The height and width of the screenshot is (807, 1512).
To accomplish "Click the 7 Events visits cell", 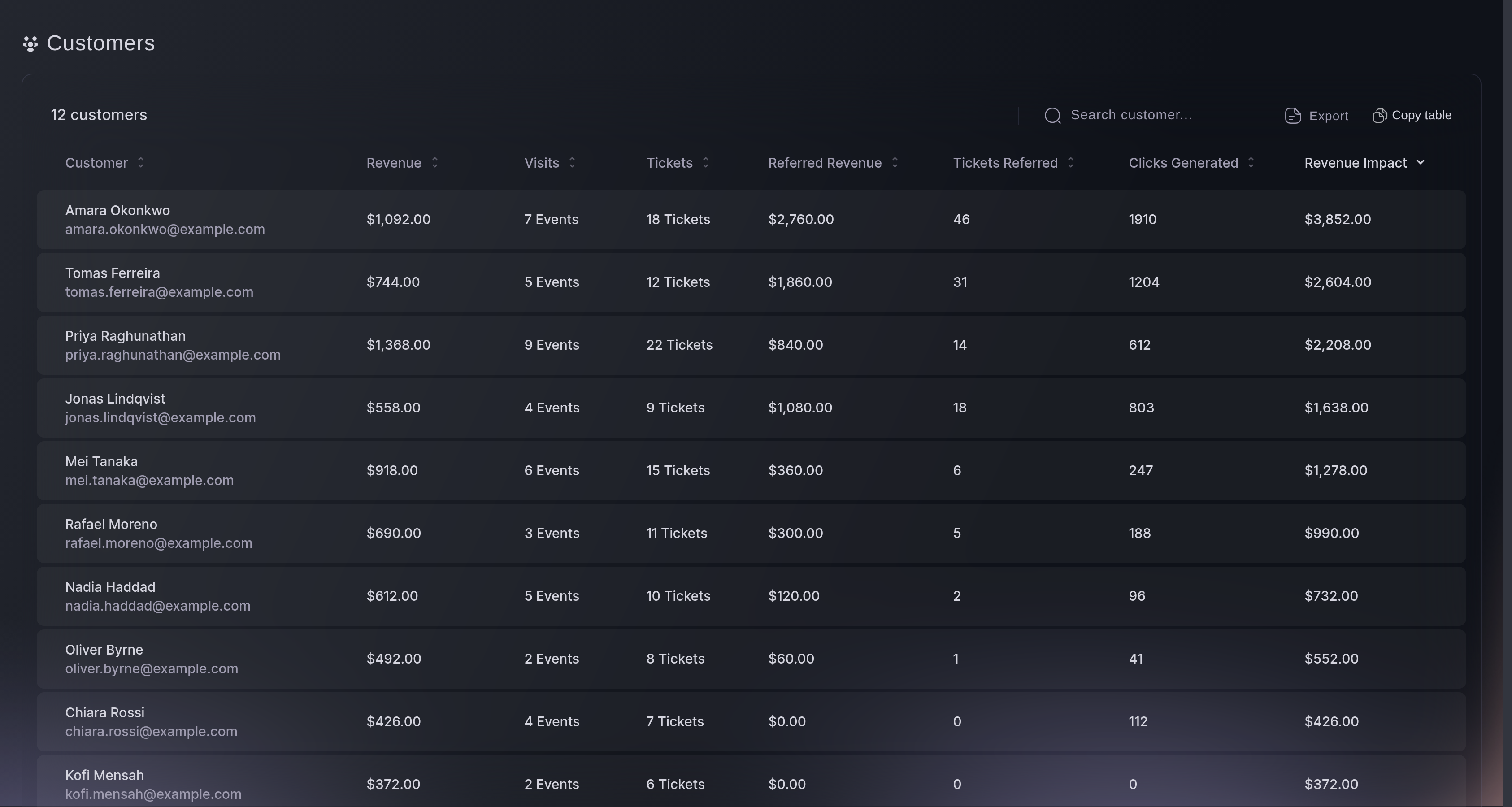I will [x=551, y=220].
